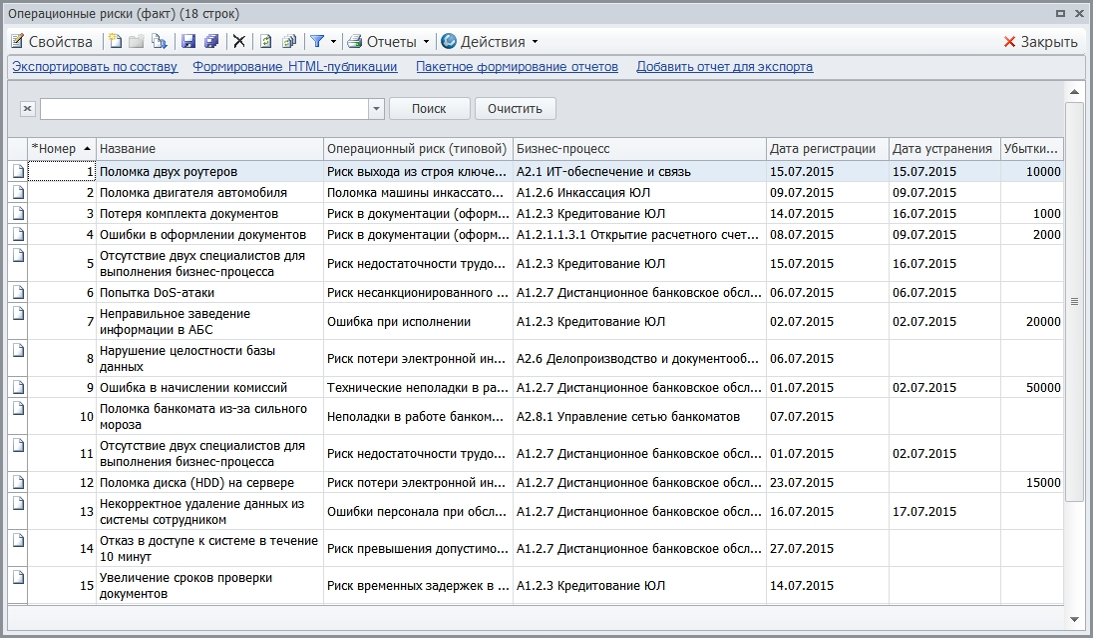Open the Действия actions menu

tap(489, 42)
